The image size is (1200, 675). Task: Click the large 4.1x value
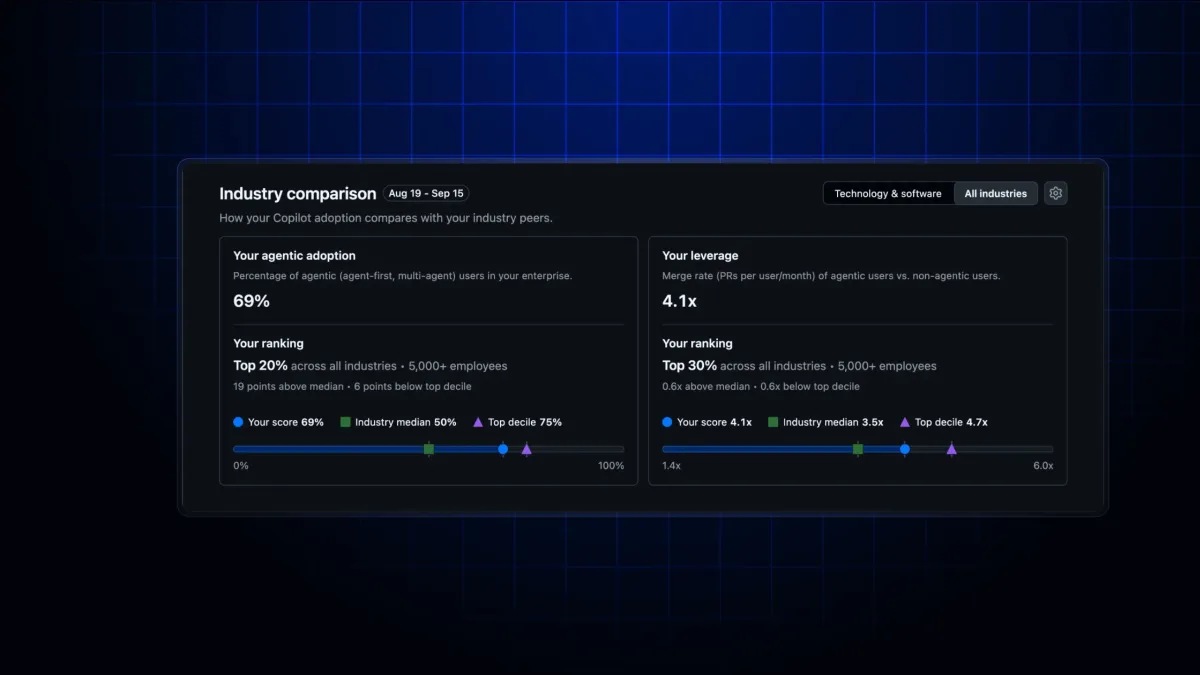coord(679,301)
